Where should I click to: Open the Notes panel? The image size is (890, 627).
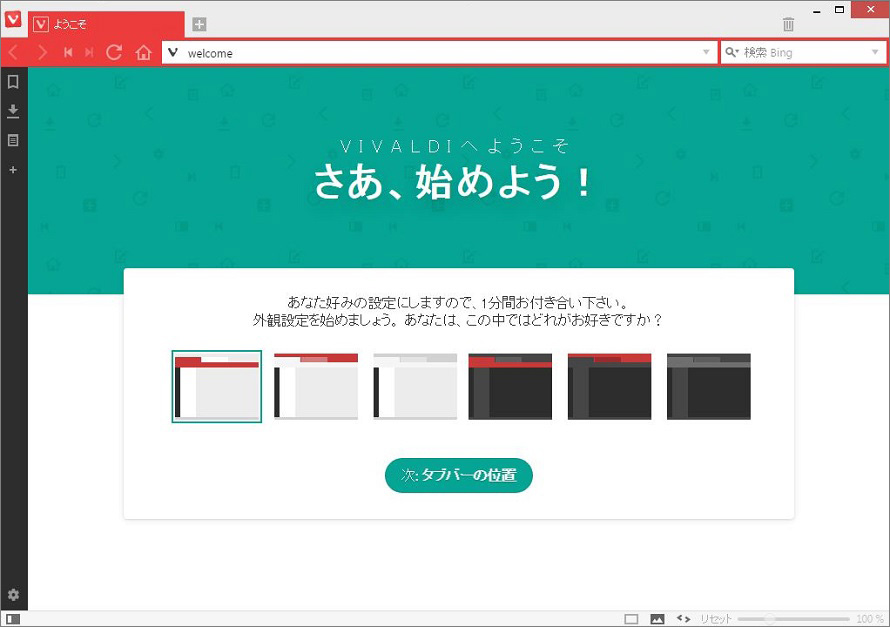pos(13,140)
